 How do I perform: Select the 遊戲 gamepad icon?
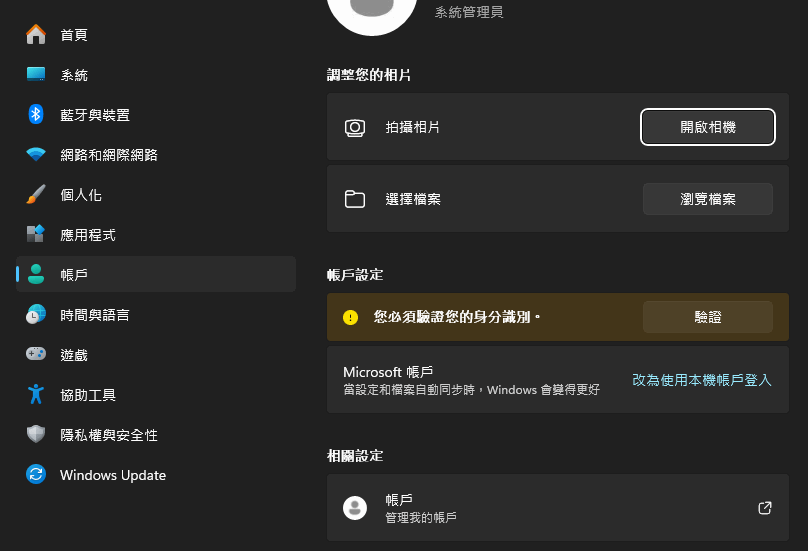pos(36,354)
